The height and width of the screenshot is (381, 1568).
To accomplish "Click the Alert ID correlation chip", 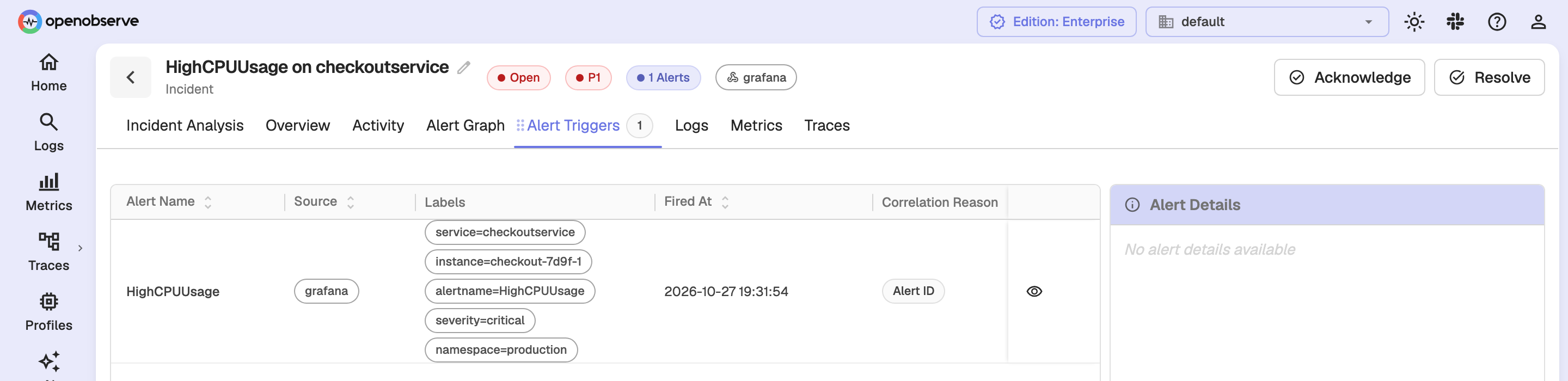I will (913, 291).
